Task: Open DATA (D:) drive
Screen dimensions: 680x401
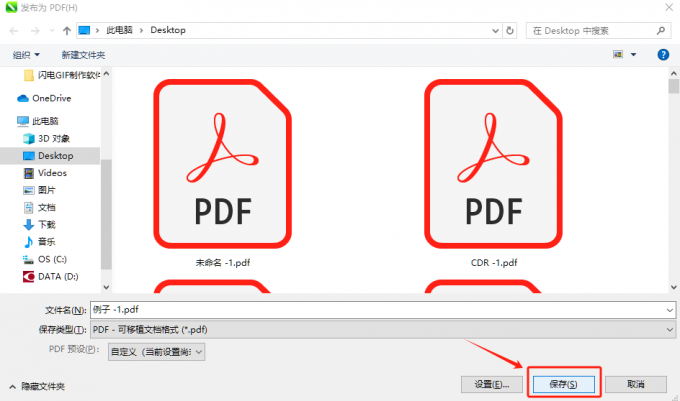Action: [x=51, y=277]
